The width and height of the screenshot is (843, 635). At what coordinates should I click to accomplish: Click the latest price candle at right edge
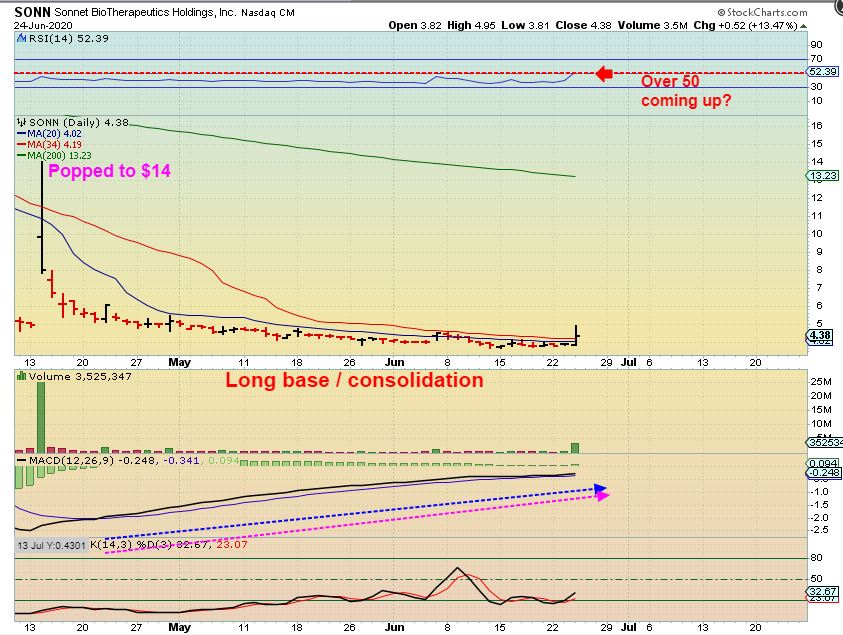[576, 335]
